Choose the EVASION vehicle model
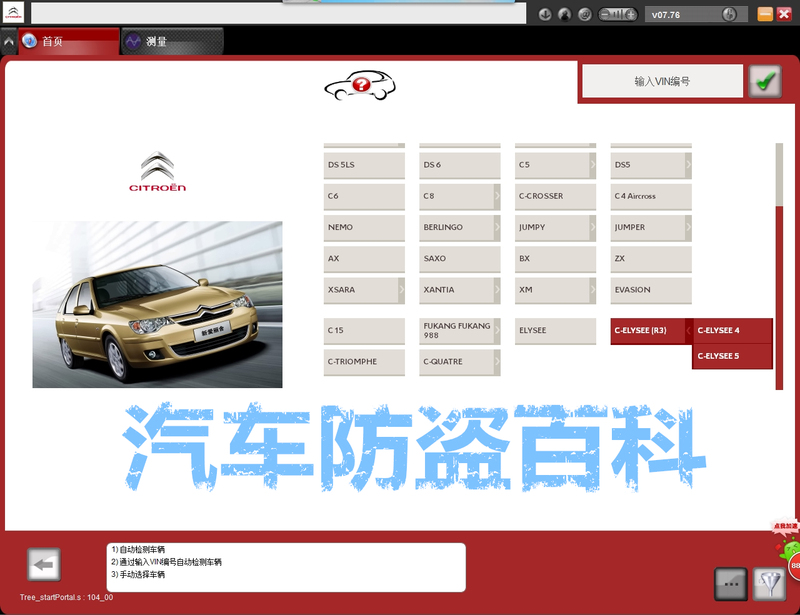Image resolution: width=800 pixels, height=615 pixels. 651,290
